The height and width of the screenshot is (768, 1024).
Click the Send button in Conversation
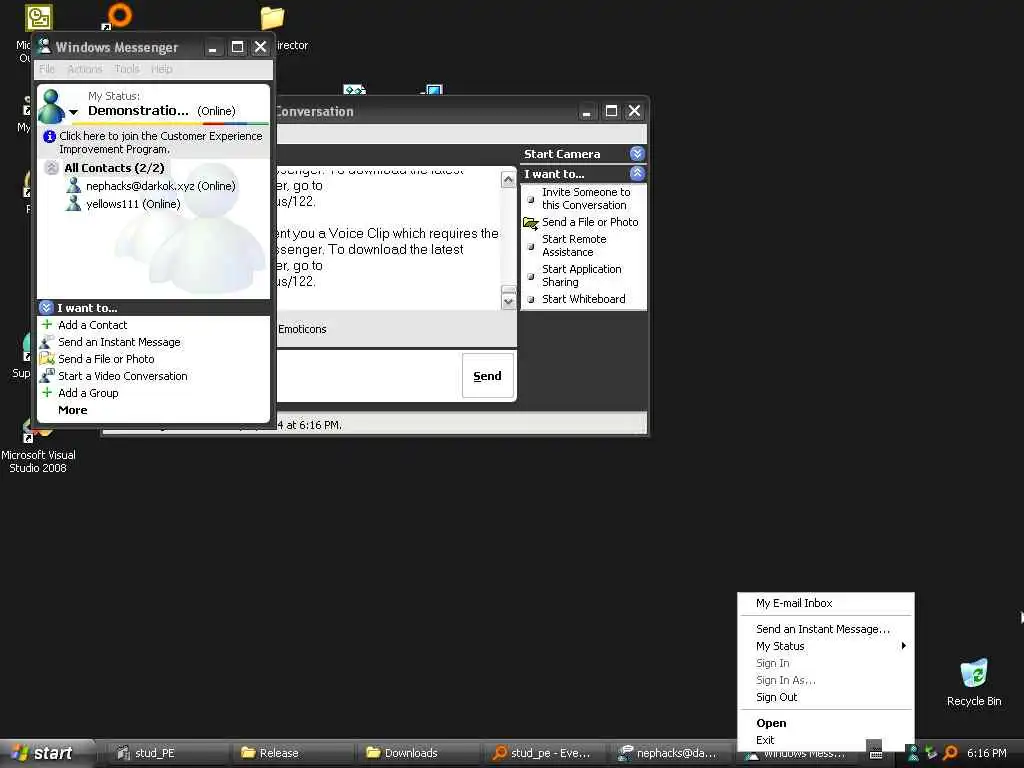tap(487, 376)
